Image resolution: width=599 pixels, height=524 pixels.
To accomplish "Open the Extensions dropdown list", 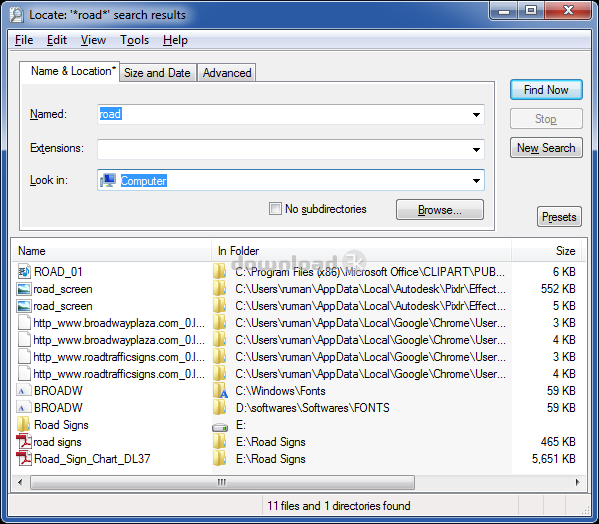I will pyautogui.click(x=476, y=149).
